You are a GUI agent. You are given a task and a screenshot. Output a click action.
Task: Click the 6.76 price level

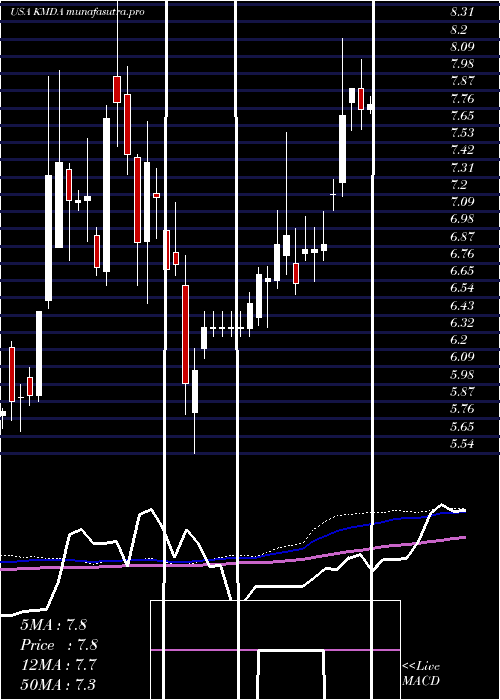(462, 254)
